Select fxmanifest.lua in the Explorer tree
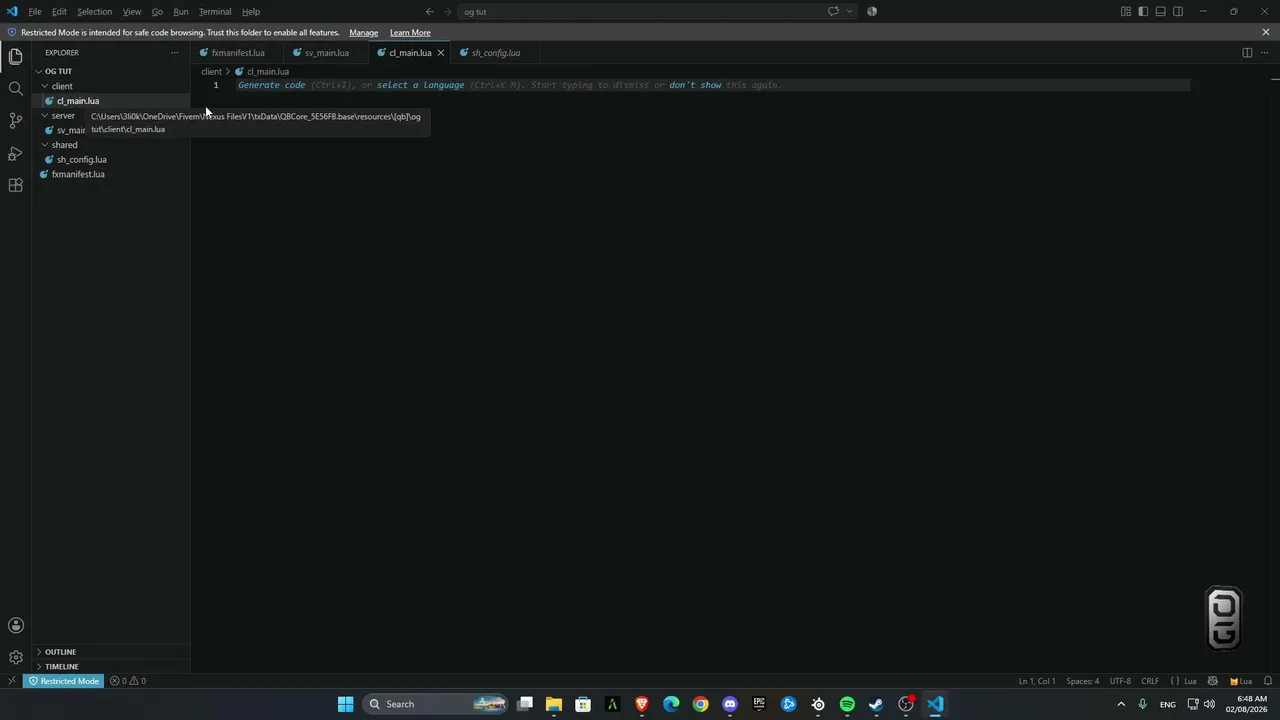 [78, 174]
